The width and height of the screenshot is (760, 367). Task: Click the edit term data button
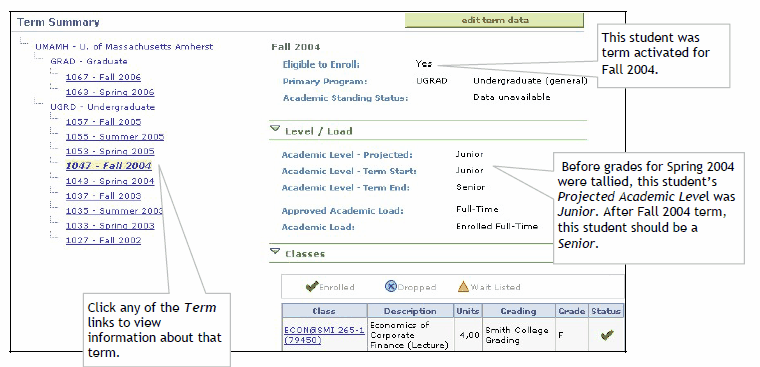coord(494,20)
